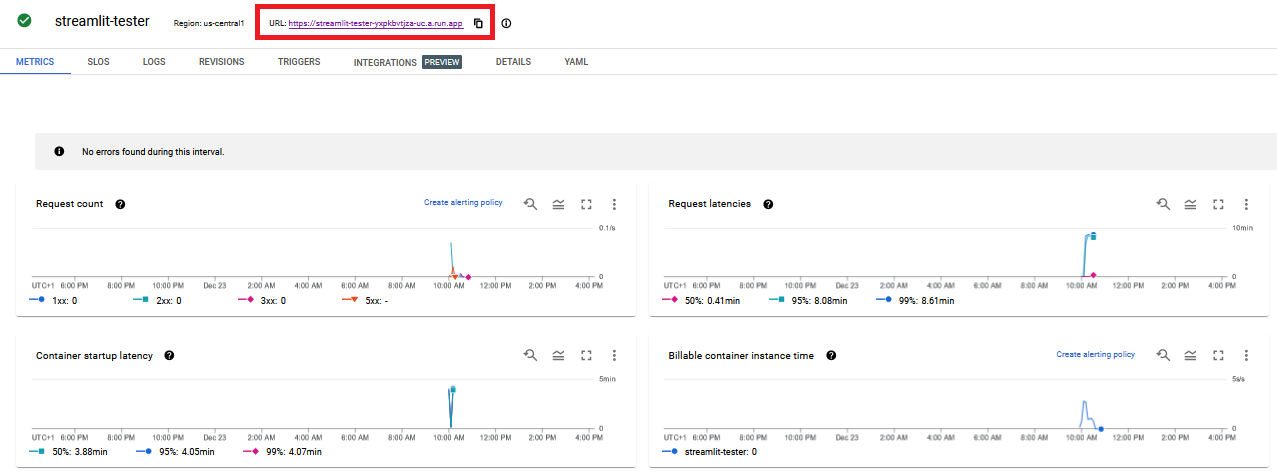Open more options menu for Request latencies
The width and height of the screenshot is (1277, 473).
coord(1246,204)
